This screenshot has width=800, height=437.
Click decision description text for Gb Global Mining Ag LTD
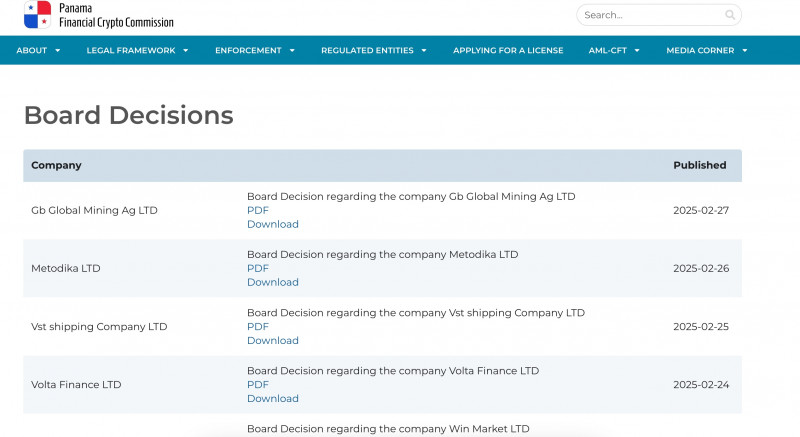(x=411, y=196)
